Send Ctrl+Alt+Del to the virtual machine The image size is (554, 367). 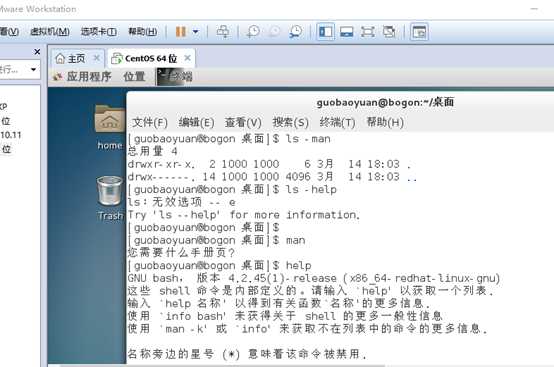(x=223, y=32)
